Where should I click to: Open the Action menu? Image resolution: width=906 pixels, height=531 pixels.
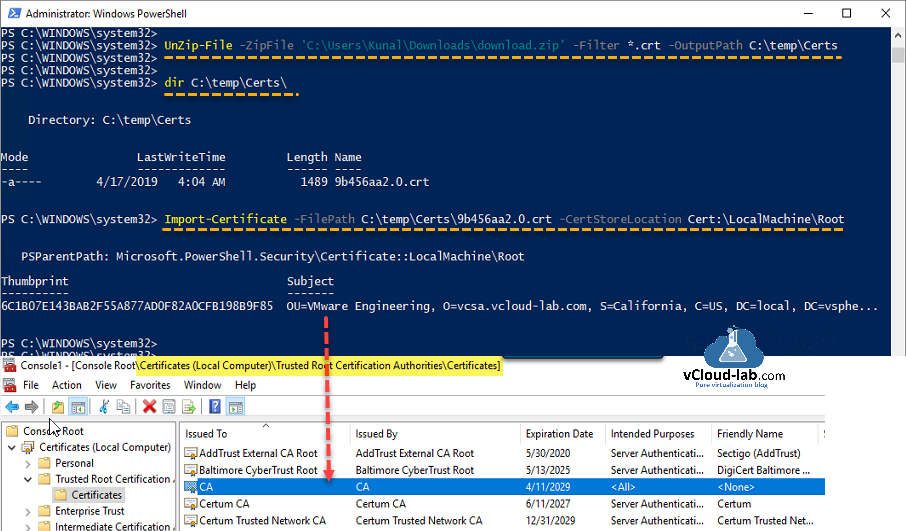coord(66,385)
